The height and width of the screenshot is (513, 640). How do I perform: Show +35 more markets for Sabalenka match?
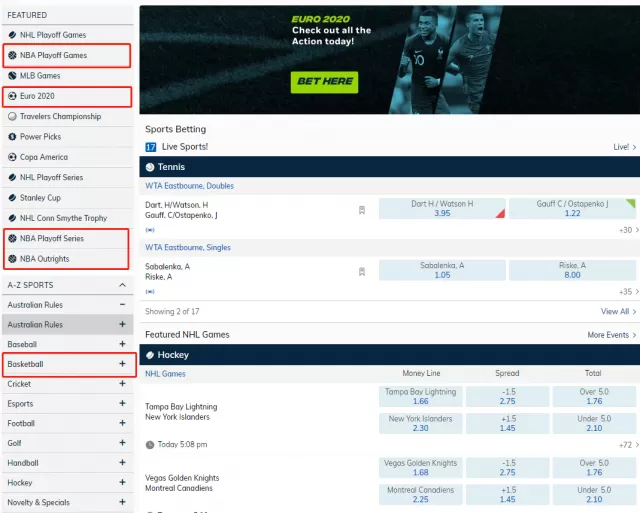pos(628,292)
